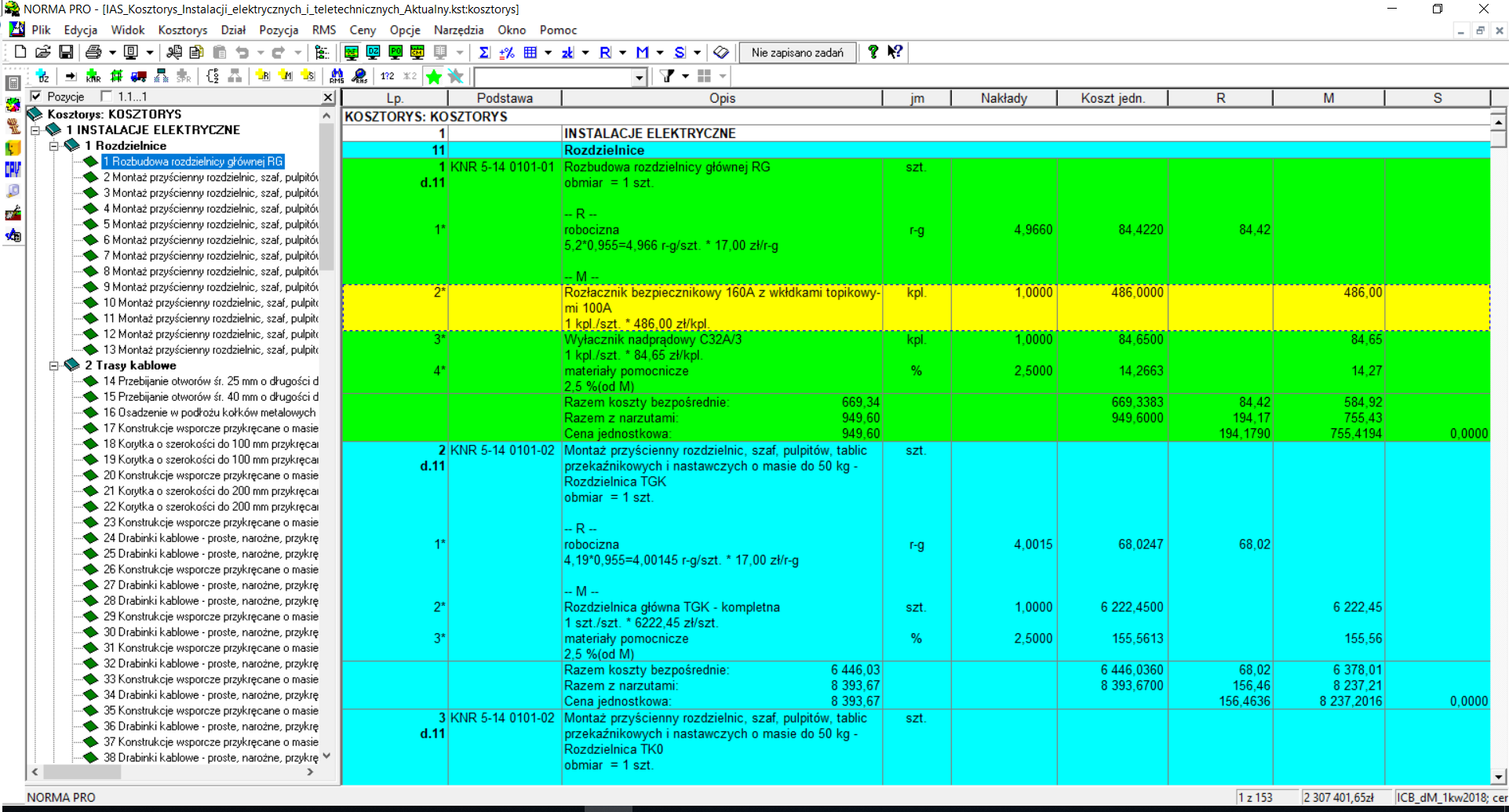This screenshot has width=1509, height=812.
Task: Collapse the 1 INSTALACJE ELEKTRYCZNE tree node
Action: [x=35, y=130]
